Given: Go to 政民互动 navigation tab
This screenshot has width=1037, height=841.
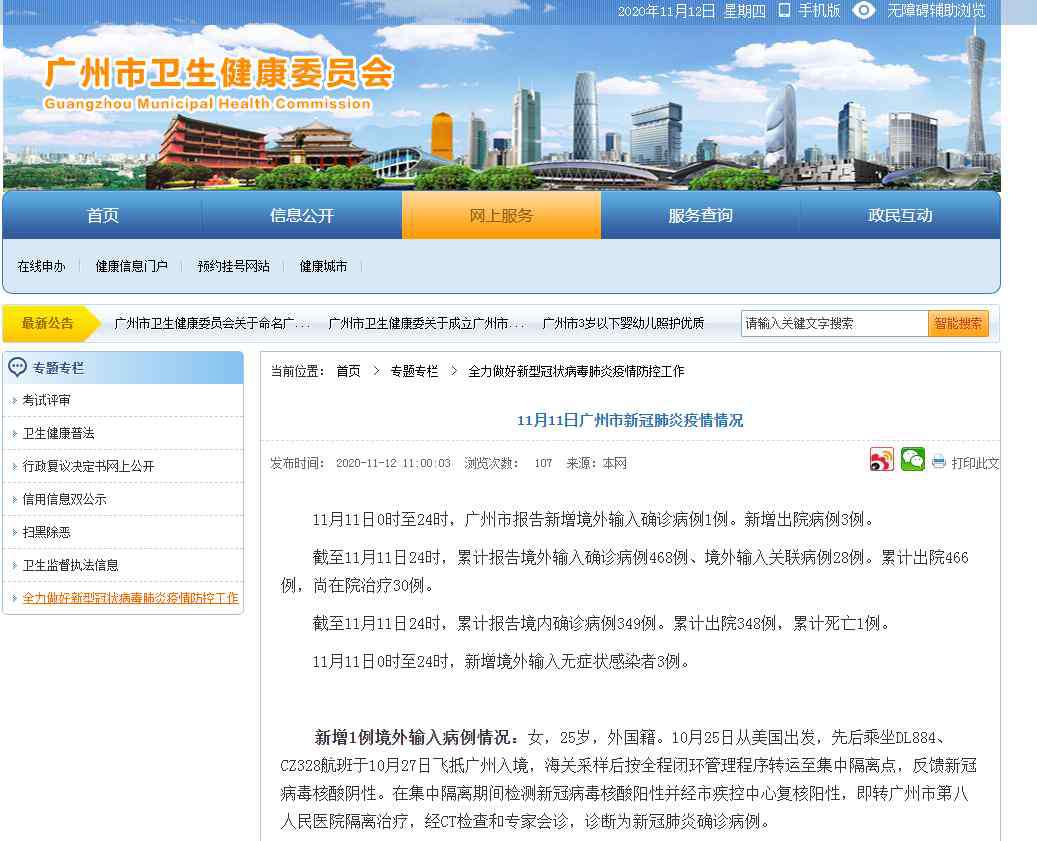Looking at the screenshot, I should pos(900,216).
